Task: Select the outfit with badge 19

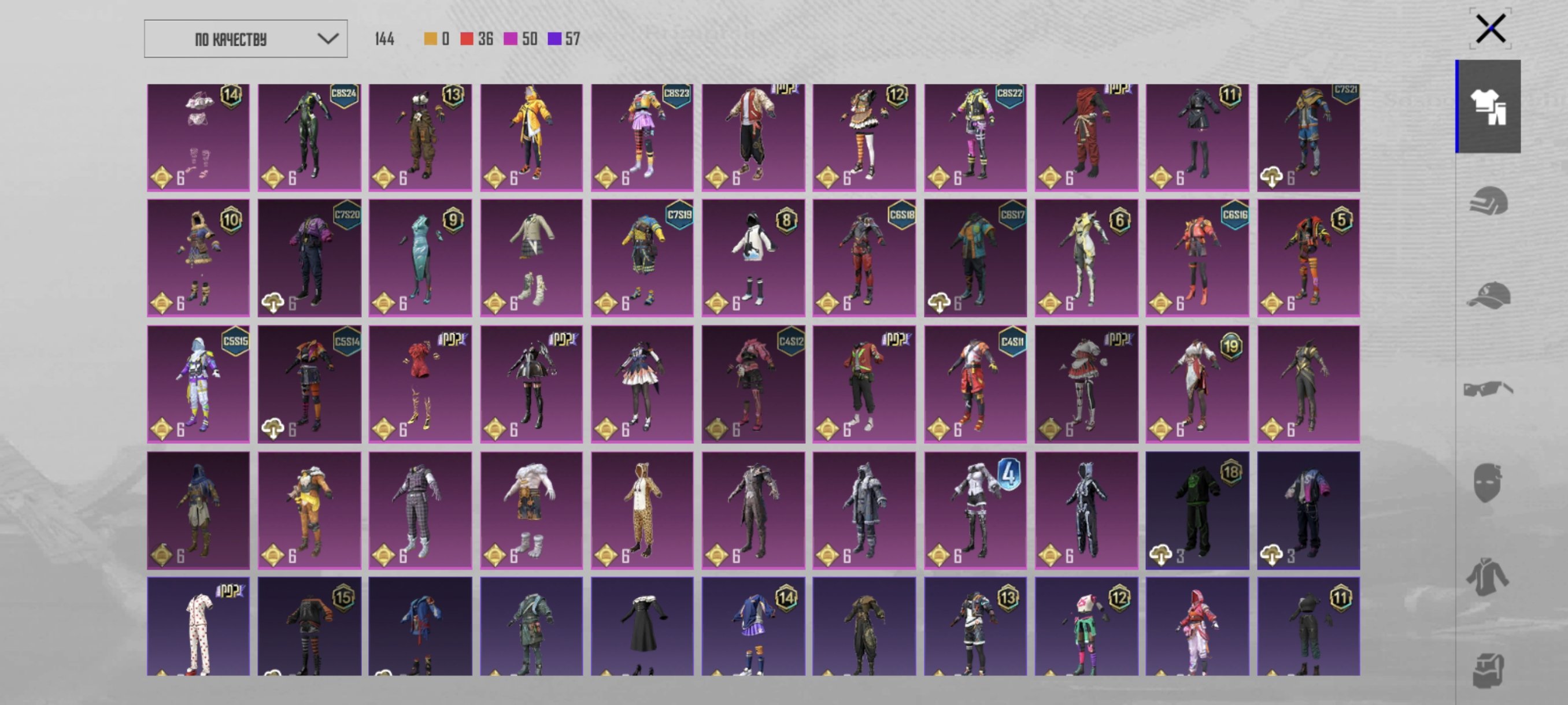Action: 1197,384
